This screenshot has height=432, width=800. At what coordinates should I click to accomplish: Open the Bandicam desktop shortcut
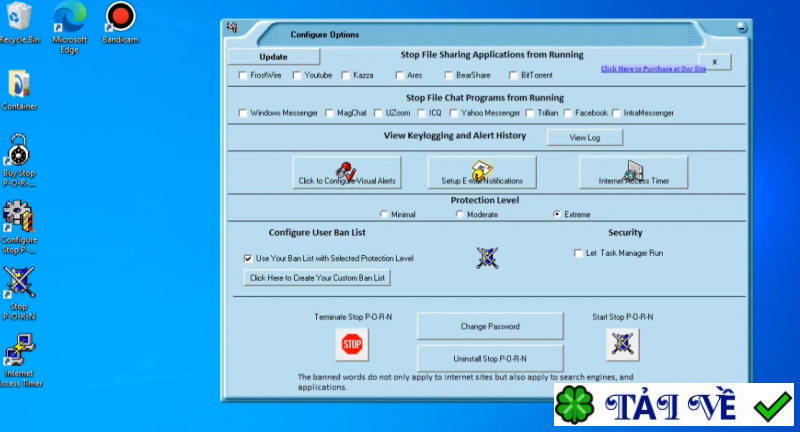120,22
